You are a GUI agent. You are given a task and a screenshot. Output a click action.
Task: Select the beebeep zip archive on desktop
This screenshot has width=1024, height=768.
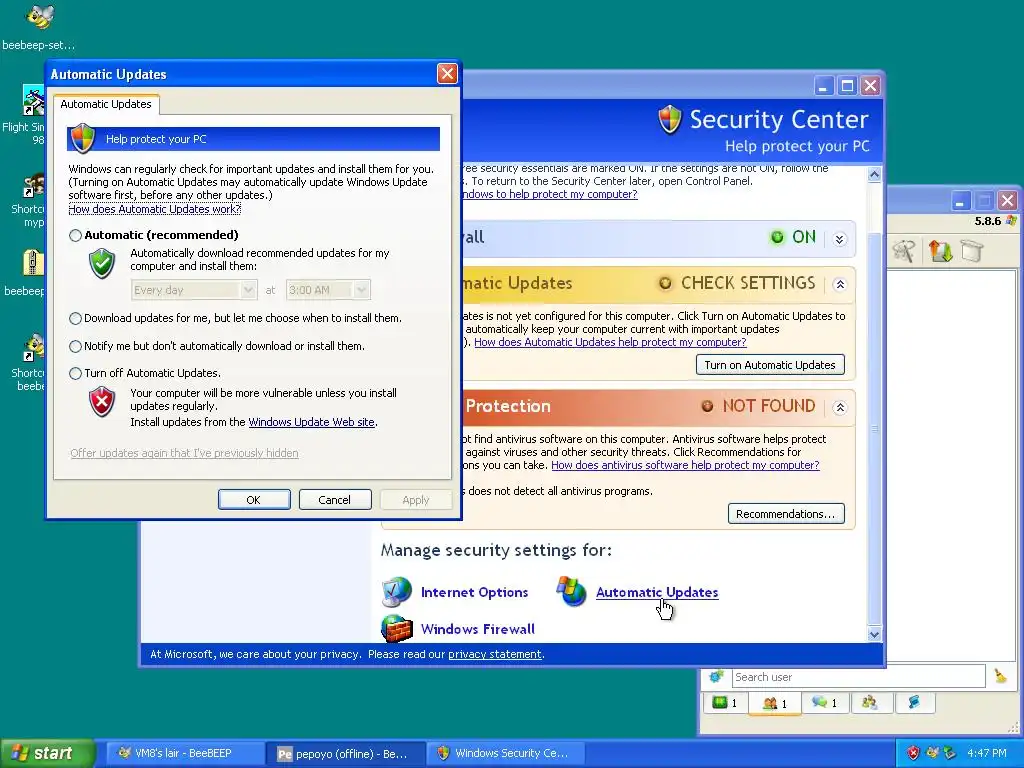coord(33,262)
